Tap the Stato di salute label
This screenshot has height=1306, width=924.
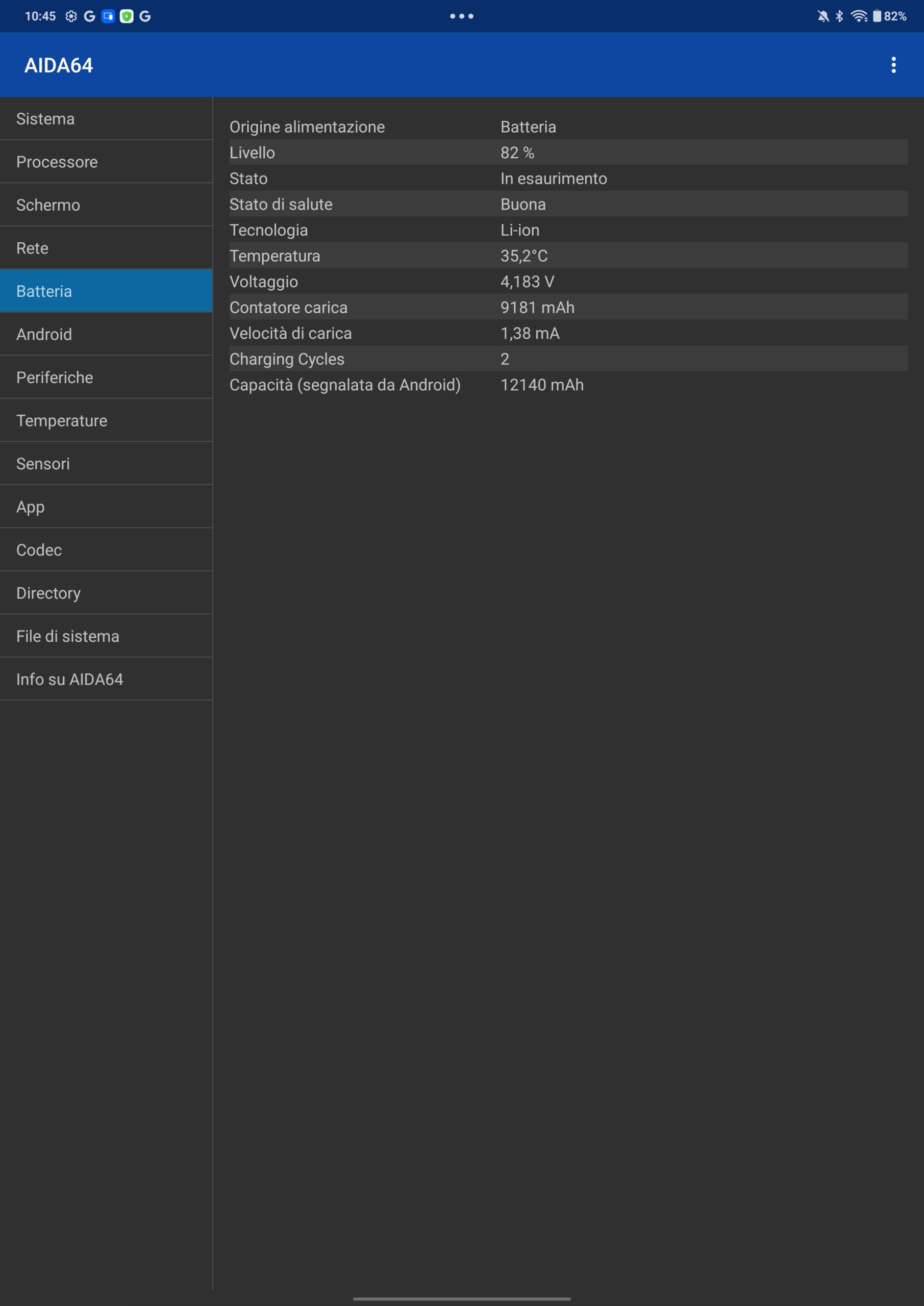click(x=281, y=204)
